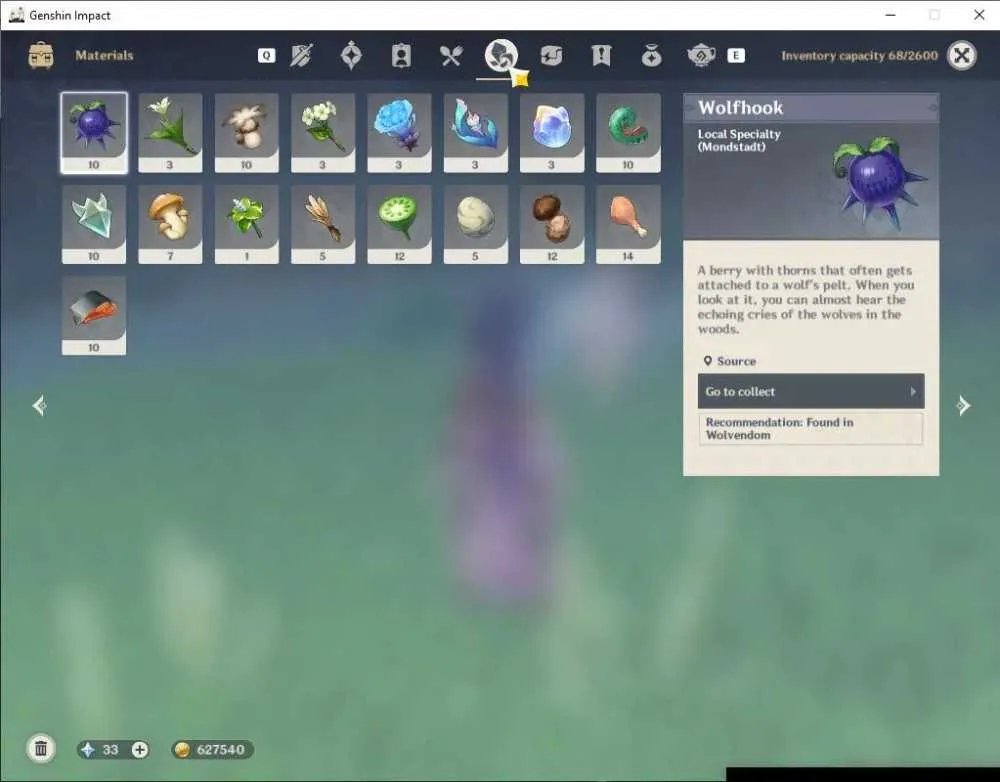This screenshot has height=782, width=1000.
Task: Go to the previous page with the left arrow
Action: pos(40,406)
